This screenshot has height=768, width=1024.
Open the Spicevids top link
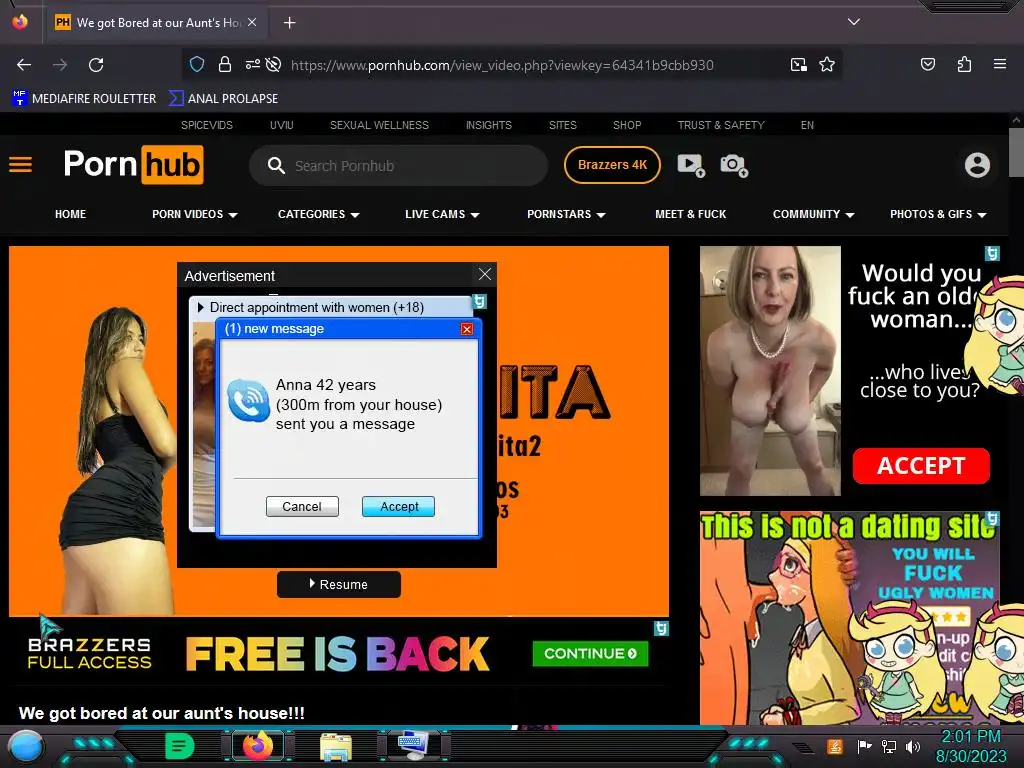coord(206,125)
